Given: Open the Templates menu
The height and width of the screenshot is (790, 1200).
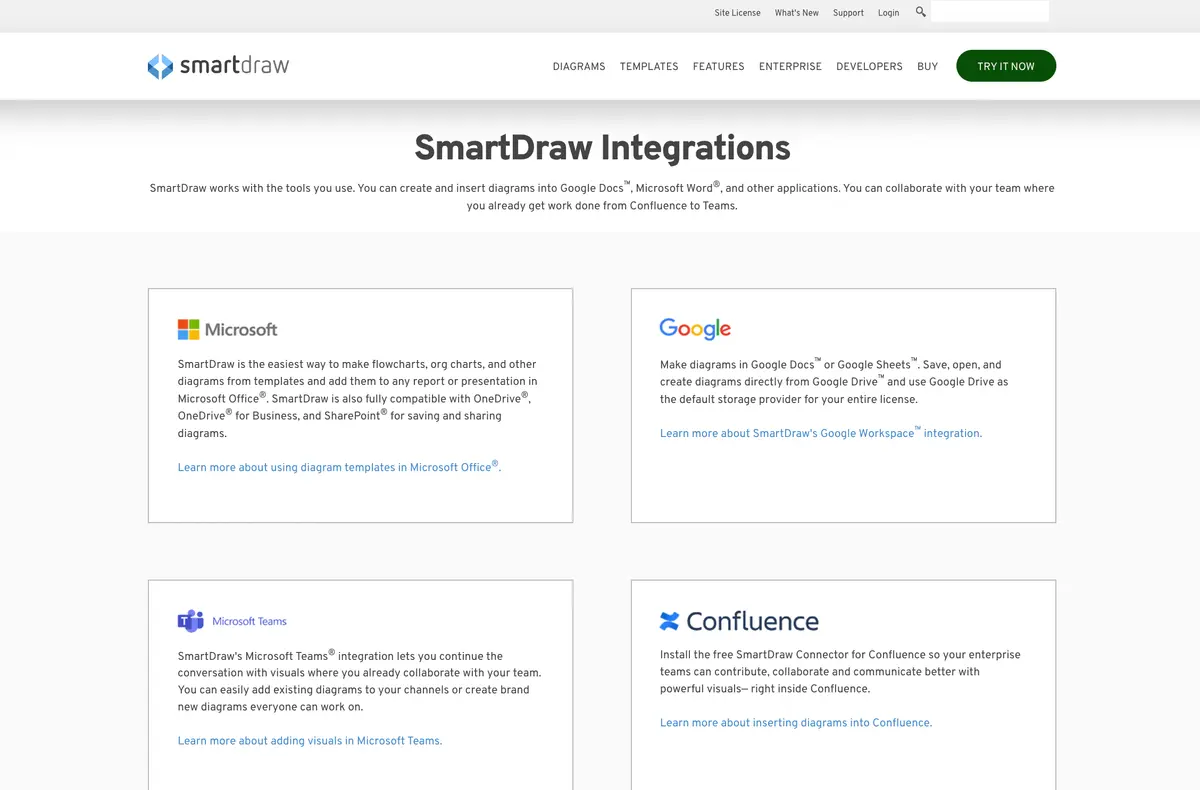Looking at the screenshot, I should [649, 67].
